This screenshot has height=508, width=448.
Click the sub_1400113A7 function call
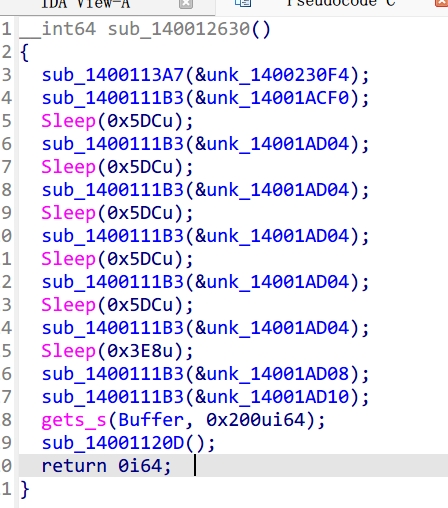(x=113, y=75)
